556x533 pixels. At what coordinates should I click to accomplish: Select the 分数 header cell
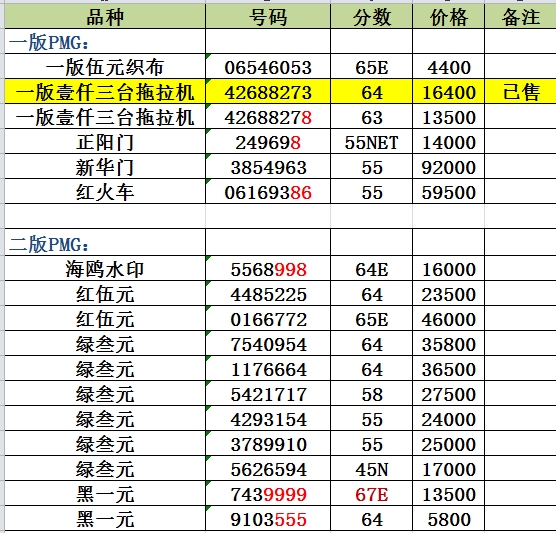371,17
